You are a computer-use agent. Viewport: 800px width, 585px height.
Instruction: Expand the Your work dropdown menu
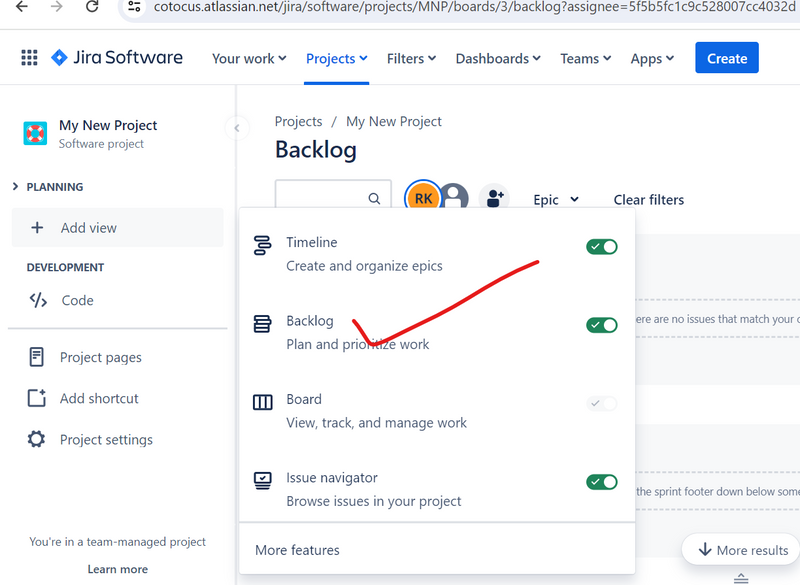pyautogui.click(x=249, y=59)
